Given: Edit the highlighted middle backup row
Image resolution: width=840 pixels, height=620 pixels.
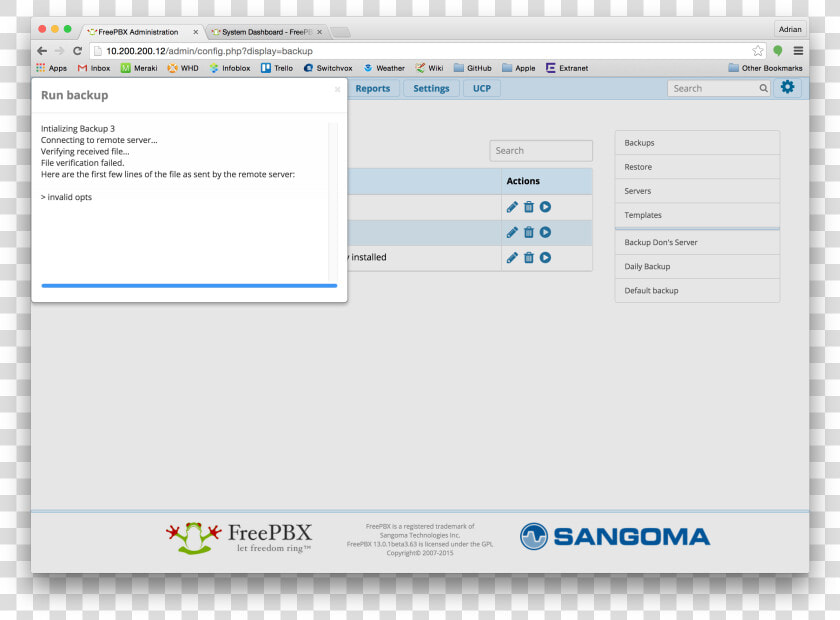Looking at the screenshot, I should (x=512, y=232).
